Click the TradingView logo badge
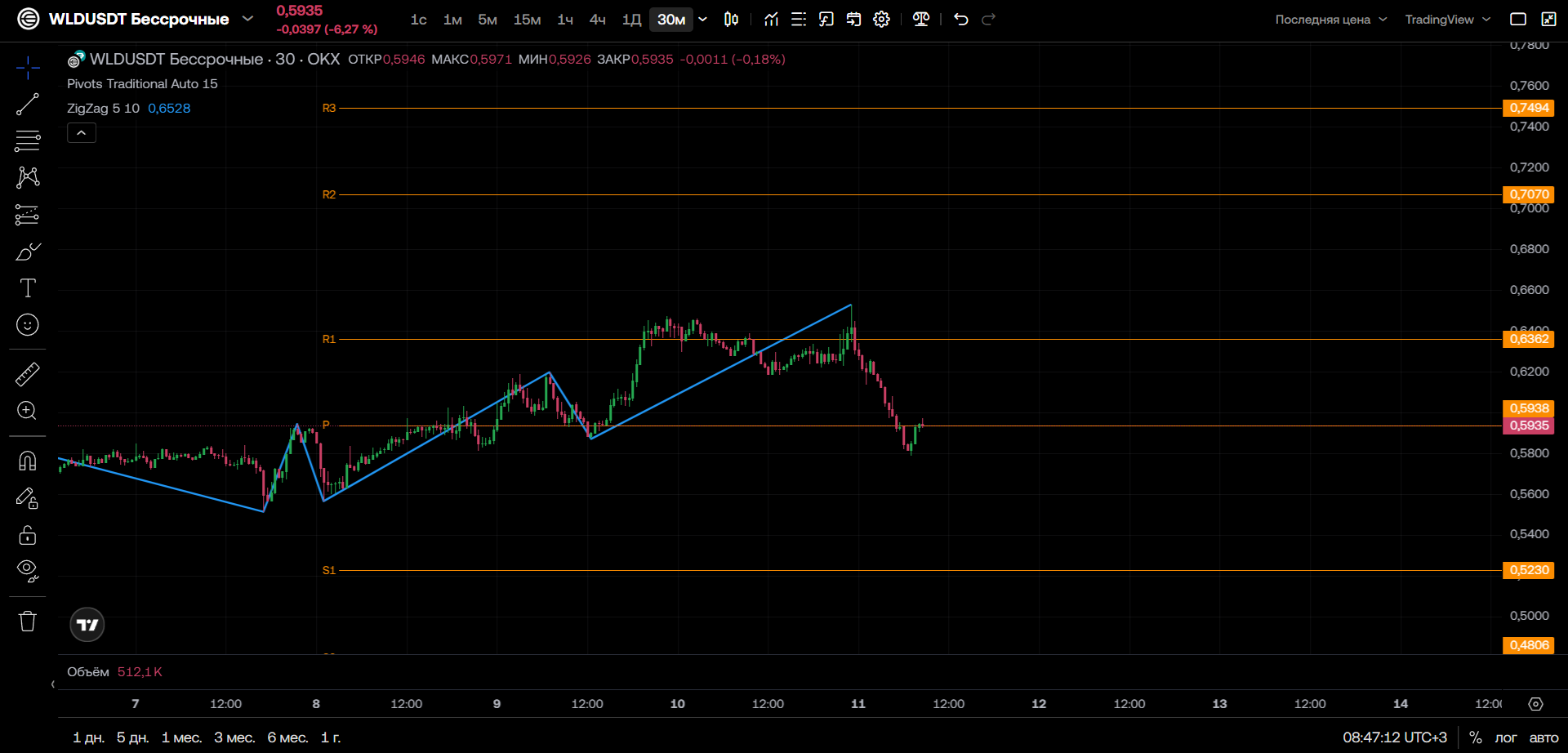The image size is (1568, 753). 87,625
